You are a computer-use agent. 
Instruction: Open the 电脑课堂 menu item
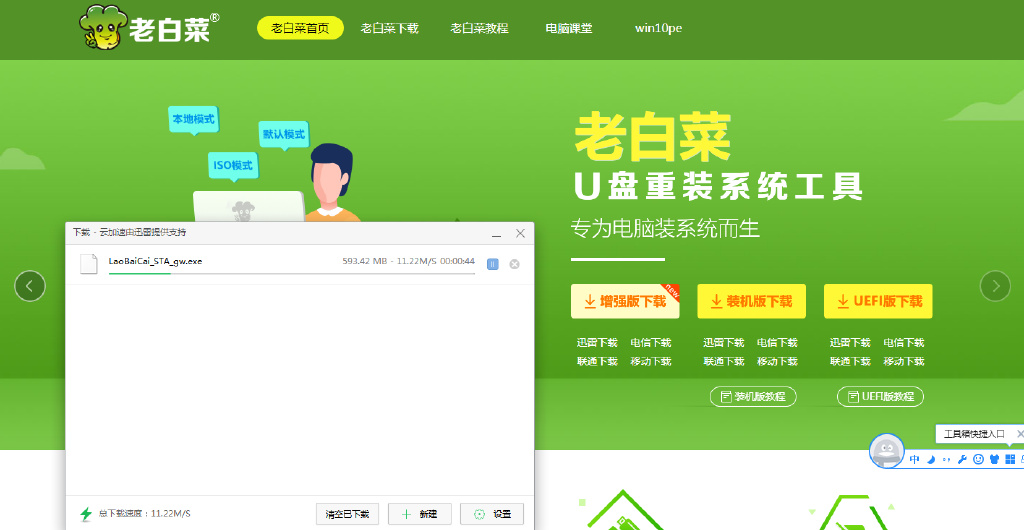pos(569,28)
